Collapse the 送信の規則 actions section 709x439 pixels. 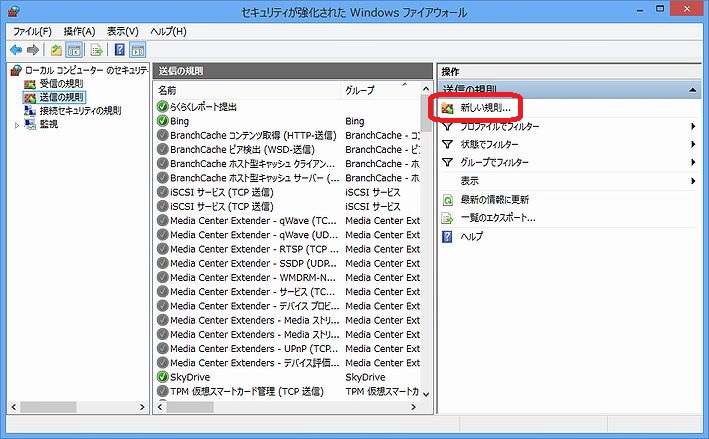pos(693,91)
